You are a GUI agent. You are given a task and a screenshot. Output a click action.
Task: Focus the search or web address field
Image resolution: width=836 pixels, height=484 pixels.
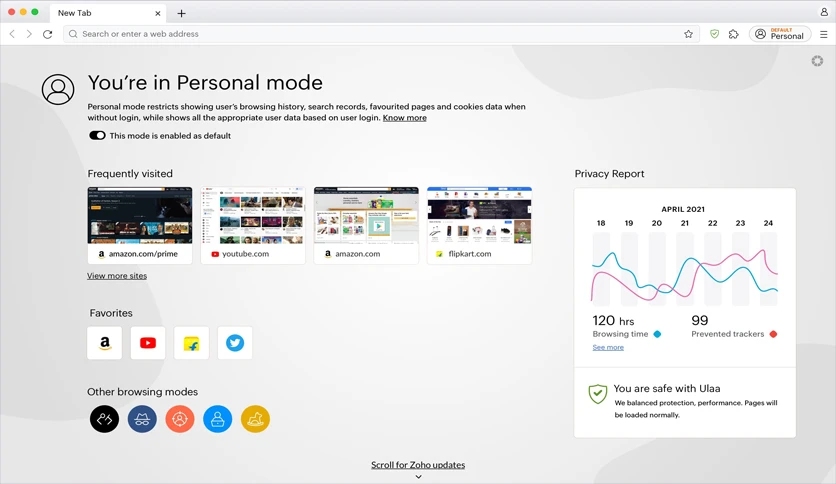point(381,34)
